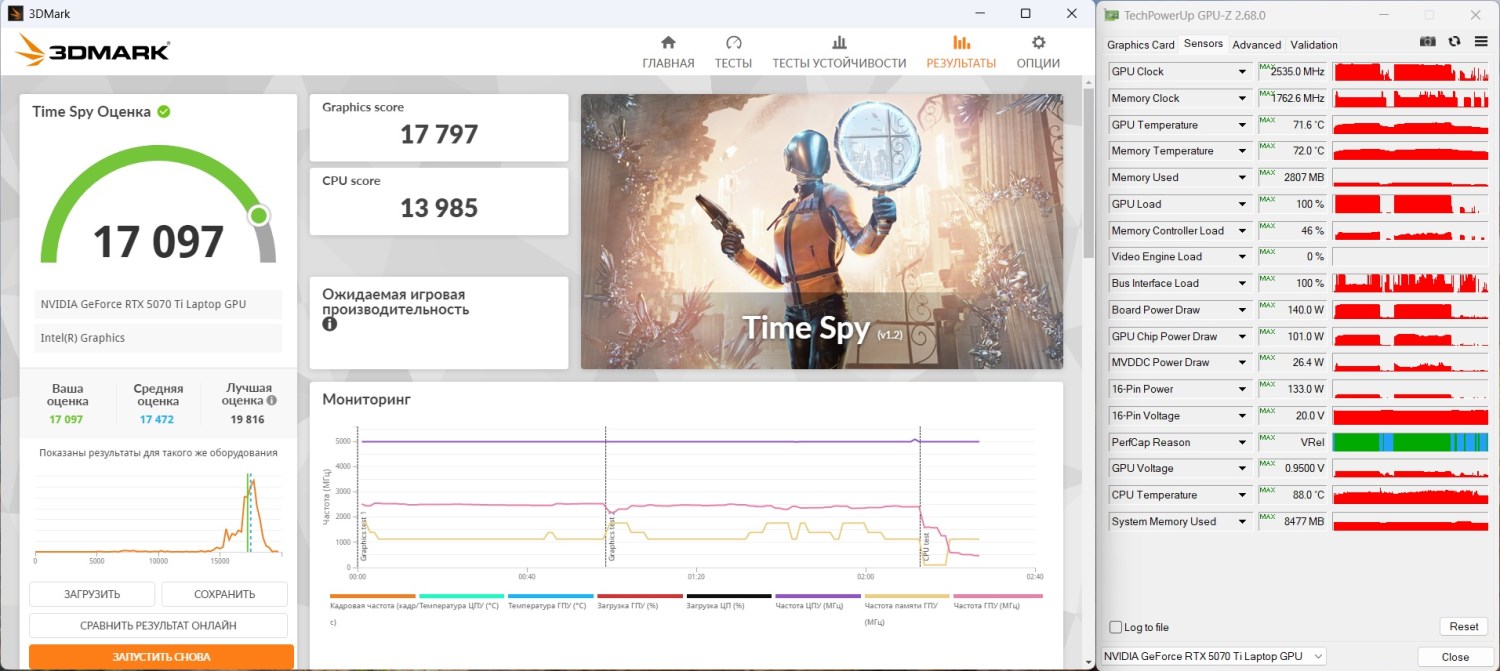This screenshot has height=671, width=1500.
Task: Click the info icon beside Лучшая оценка
Action: tap(271, 400)
